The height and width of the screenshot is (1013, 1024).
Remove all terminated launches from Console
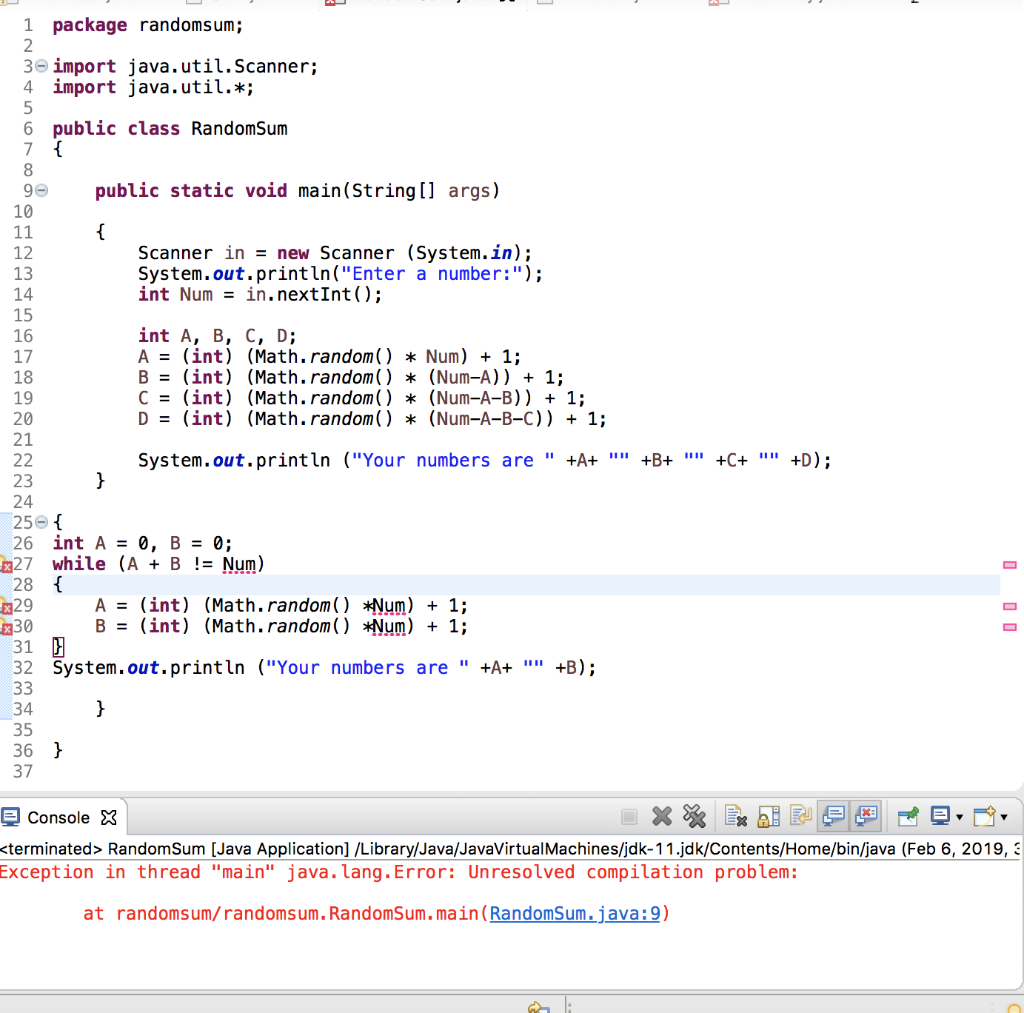point(697,816)
